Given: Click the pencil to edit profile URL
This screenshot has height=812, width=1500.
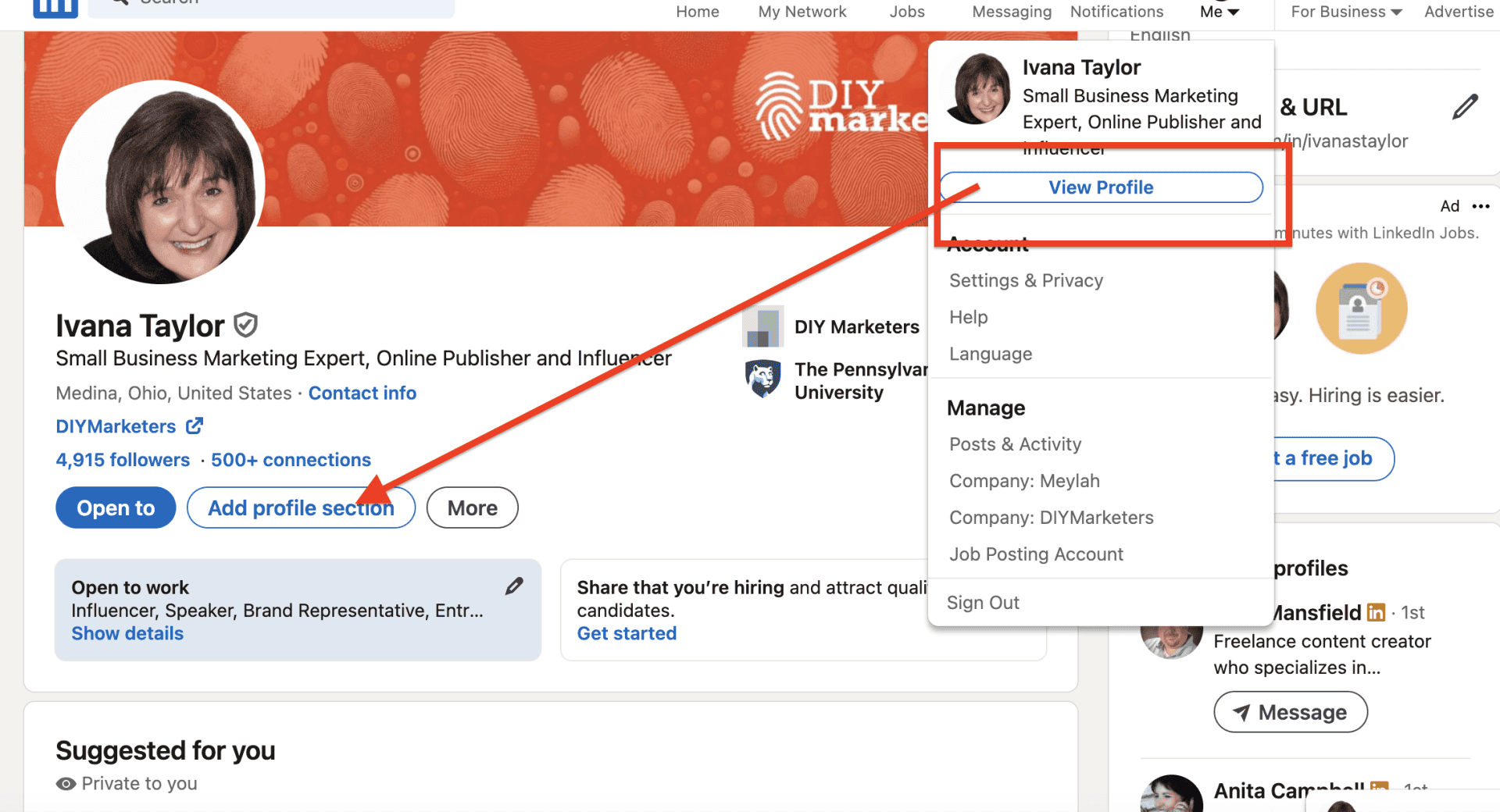Looking at the screenshot, I should pyautogui.click(x=1467, y=107).
